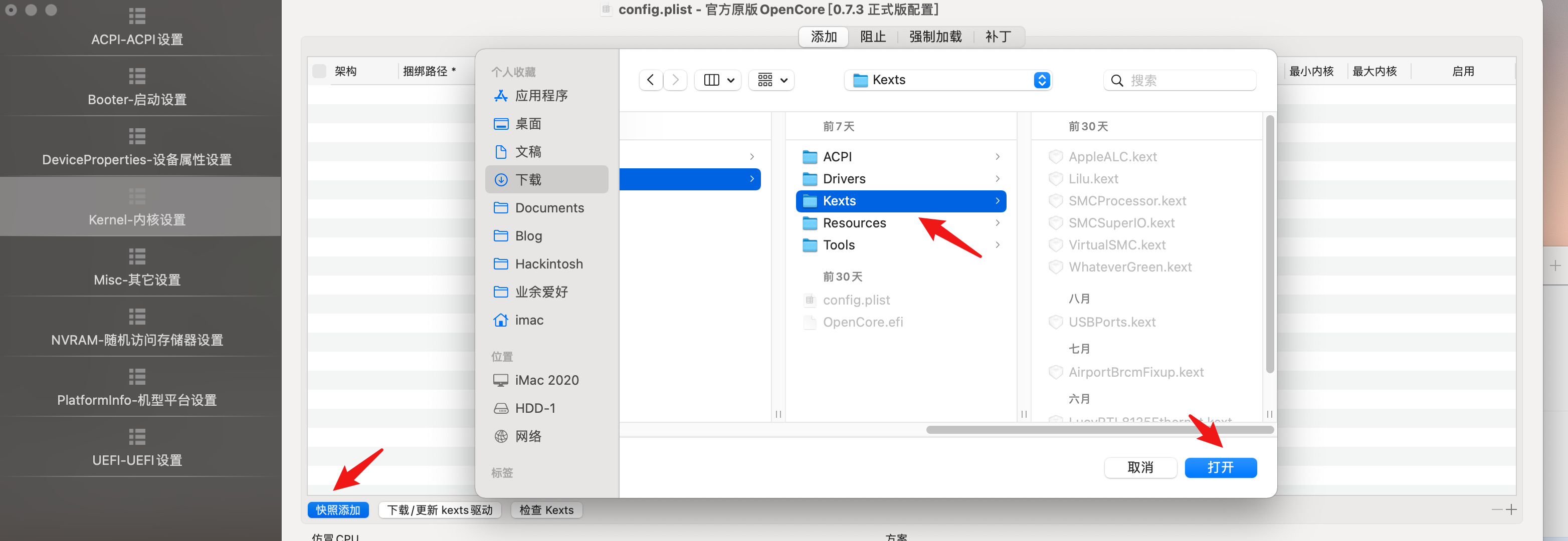Image resolution: width=1568 pixels, height=541 pixels.
Task: Open grouping options dropdown
Action: tap(772, 80)
